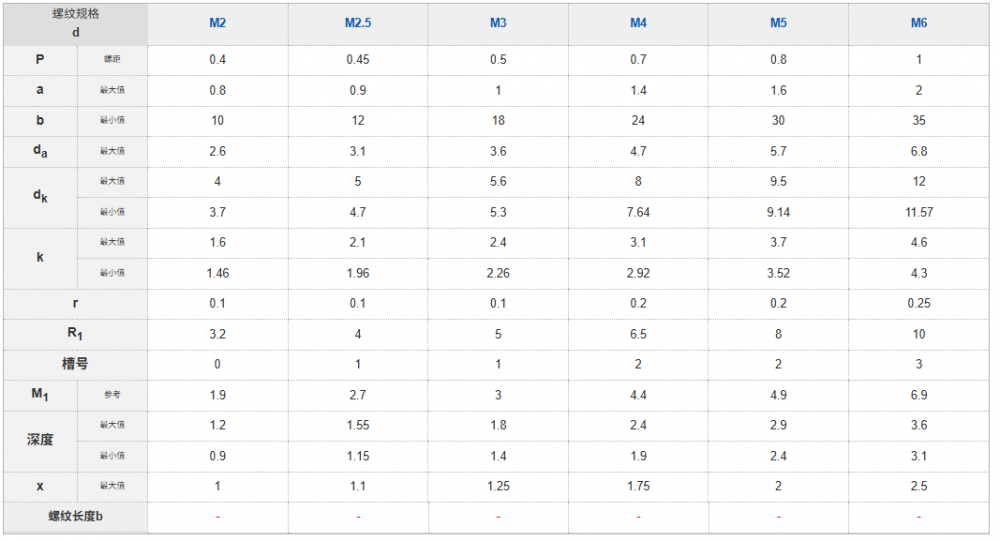Select the 9.14 cell under M5

click(778, 212)
